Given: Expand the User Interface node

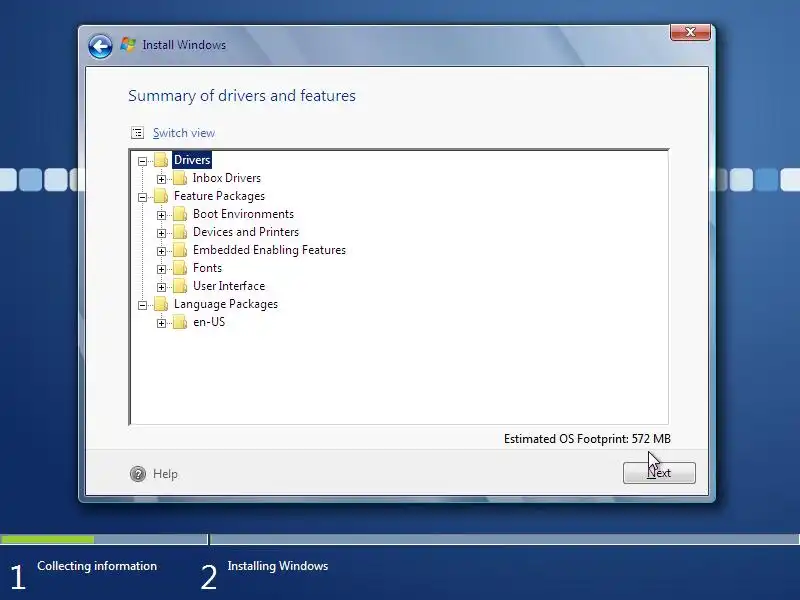Looking at the screenshot, I should tap(161, 287).
